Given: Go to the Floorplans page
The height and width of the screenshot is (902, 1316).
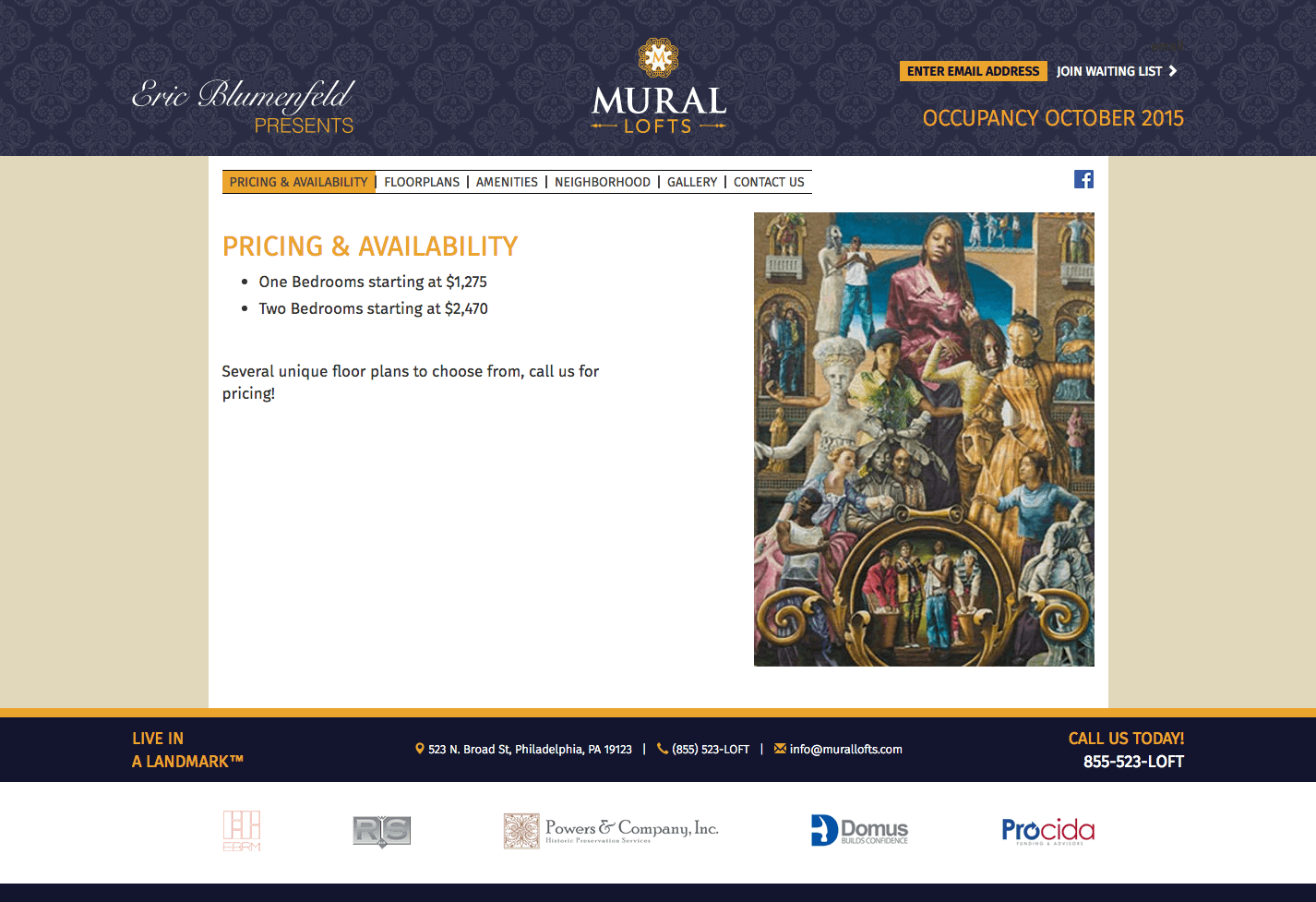Looking at the screenshot, I should [422, 182].
